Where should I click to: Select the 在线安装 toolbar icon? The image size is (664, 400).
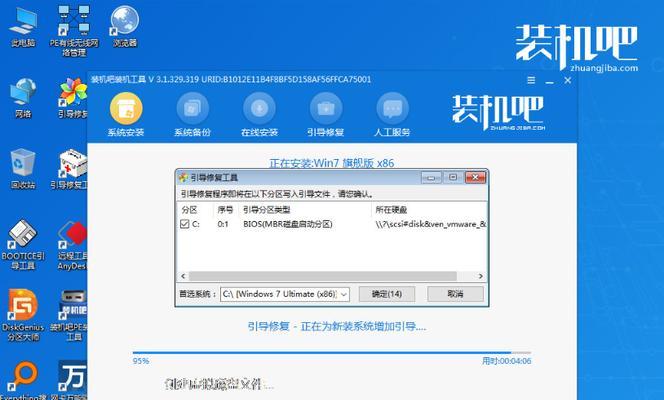point(259,114)
